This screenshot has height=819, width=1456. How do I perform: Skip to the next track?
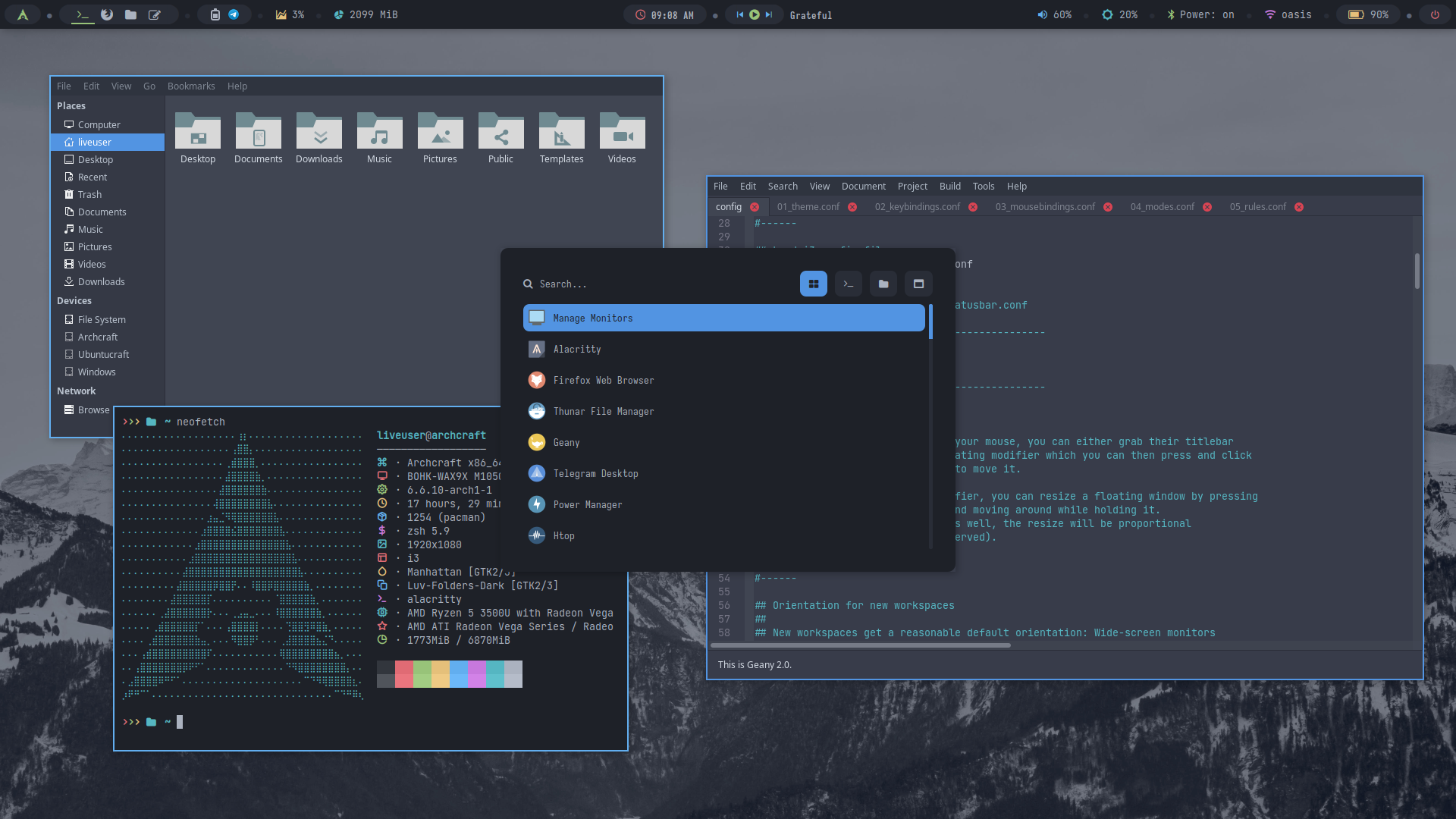(x=769, y=14)
